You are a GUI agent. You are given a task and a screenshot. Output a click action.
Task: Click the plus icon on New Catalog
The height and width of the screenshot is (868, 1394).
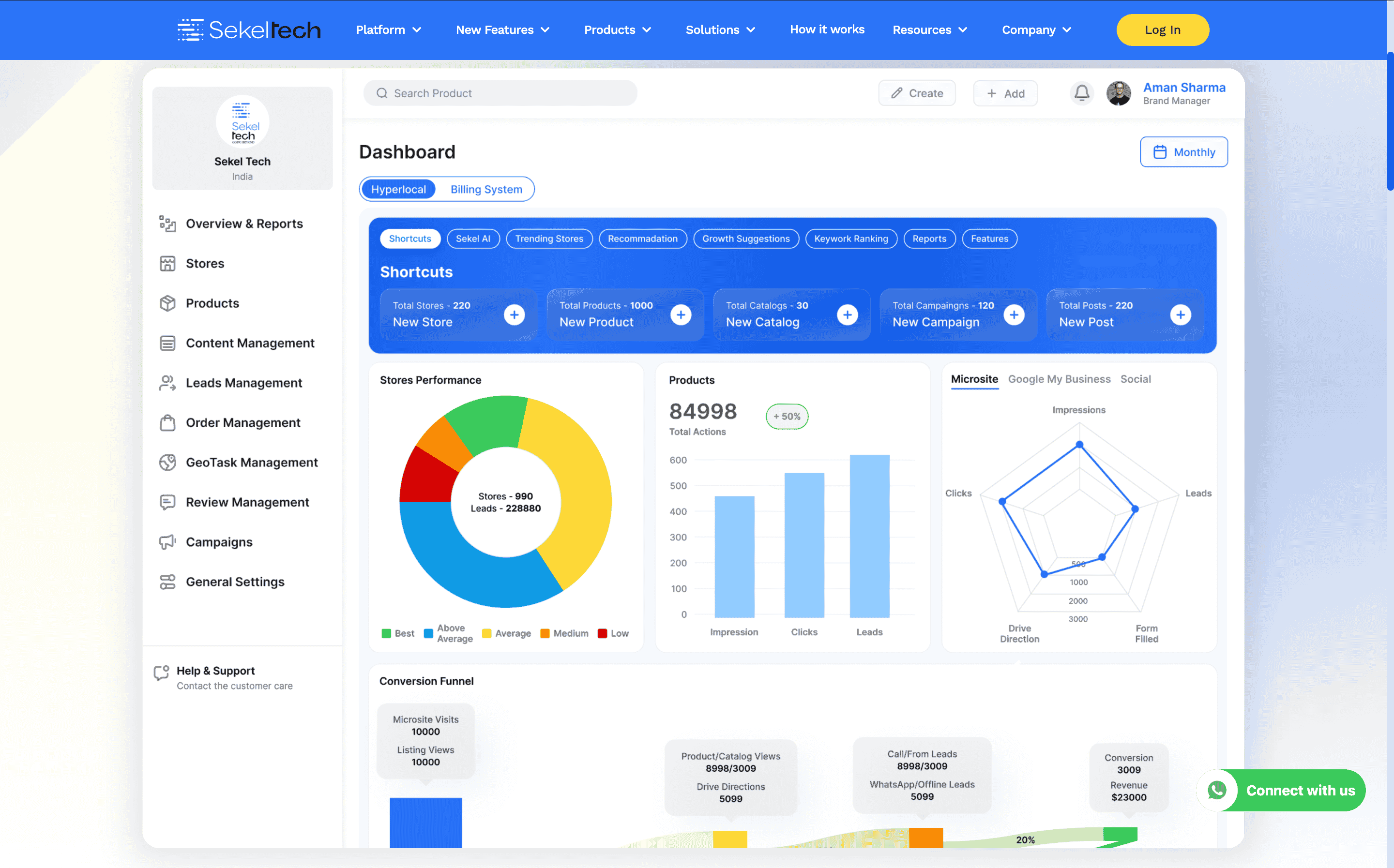click(x=847, y=314)
